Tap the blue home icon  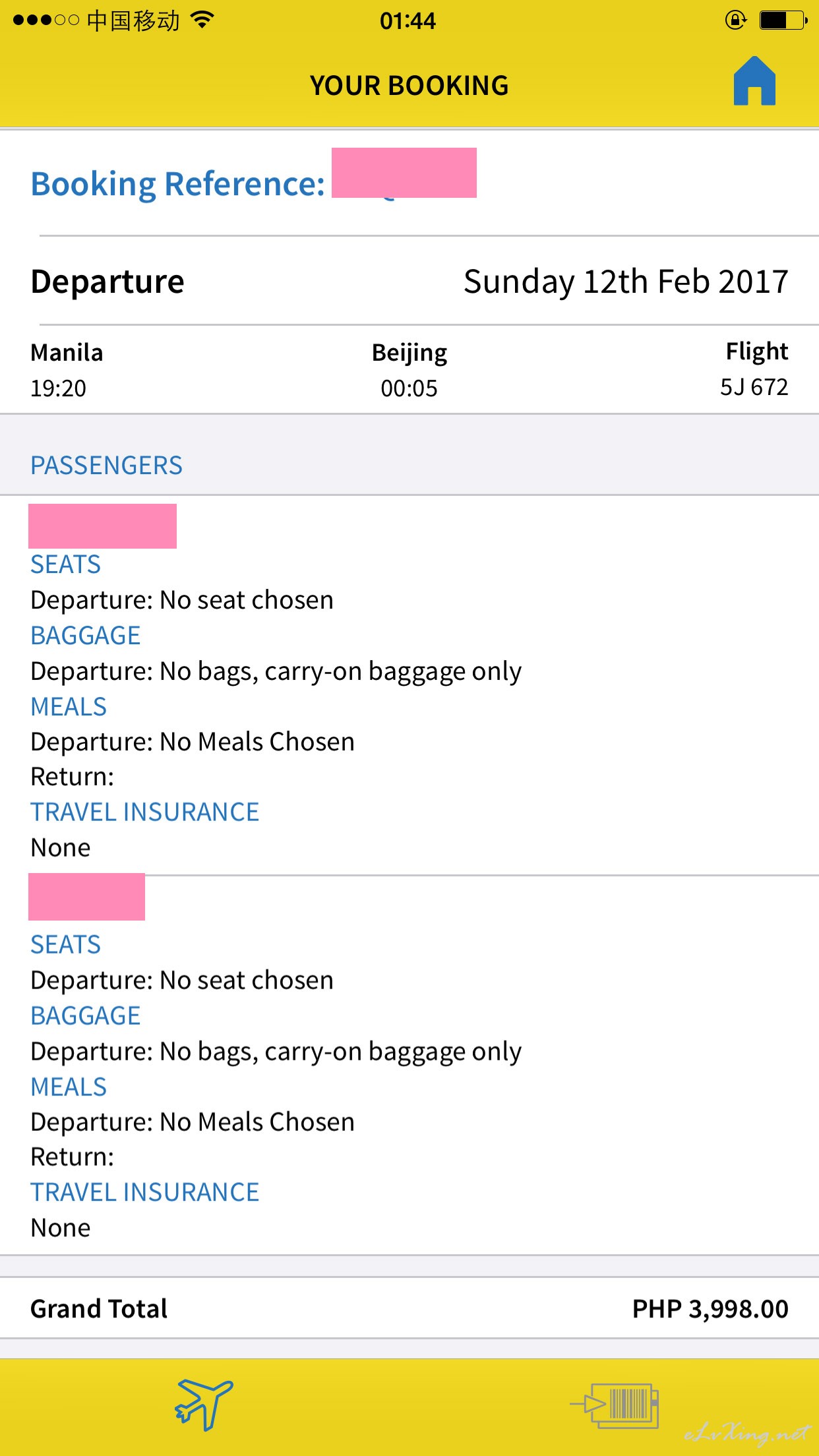tap(754, 81)
